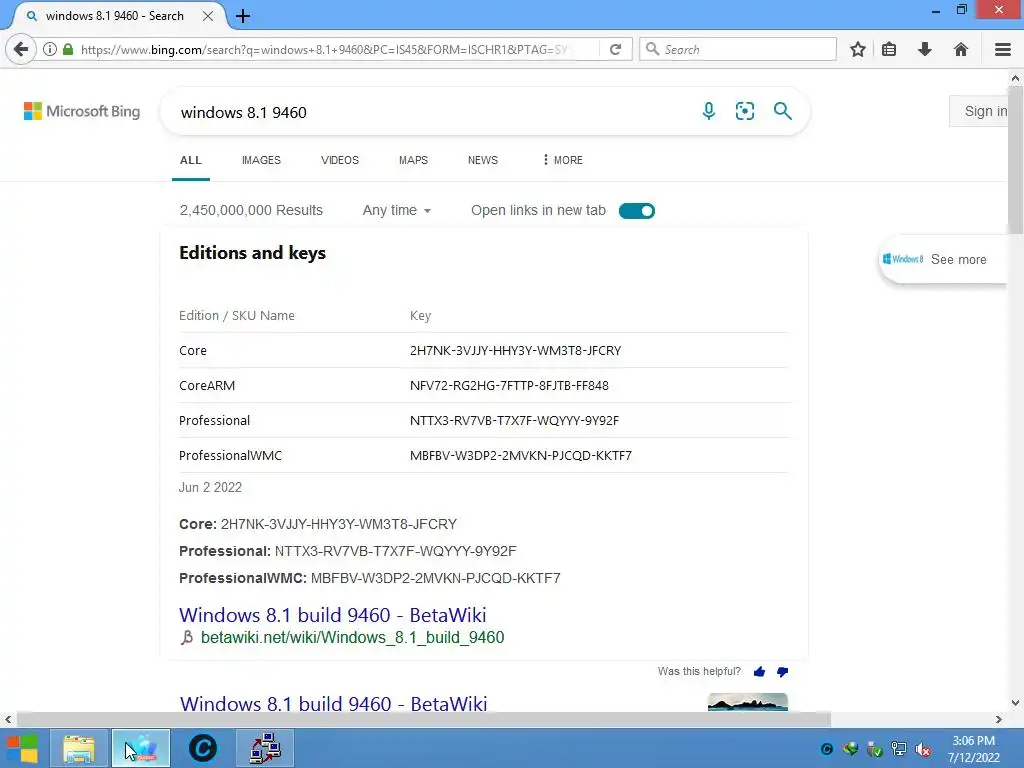The height and width of the screenshot is (768, 1024).
Task: Open site information icon in address bar
Action: click(50, 49)
